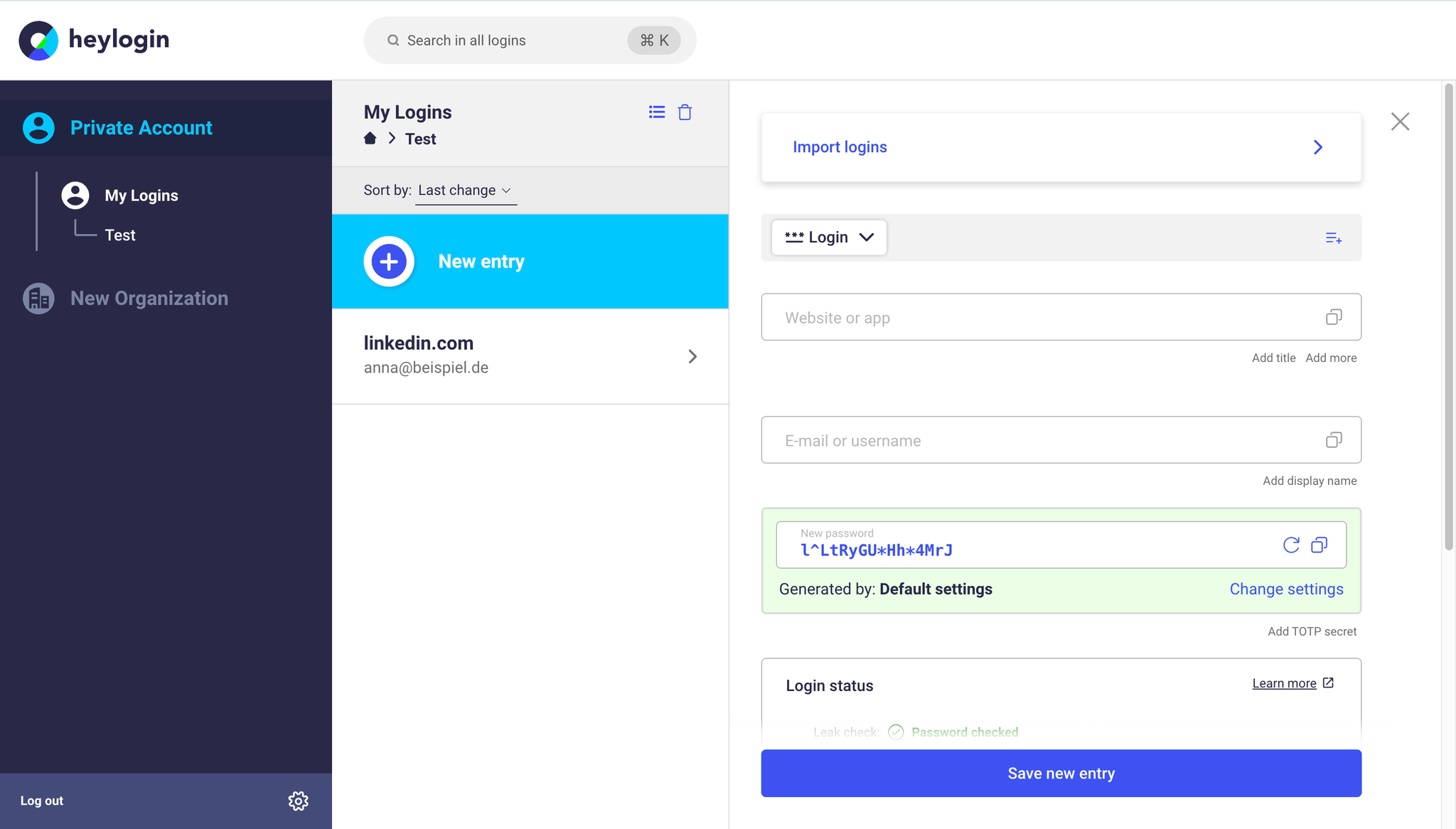Expand the linkedin.com entry

pos(530,356)
